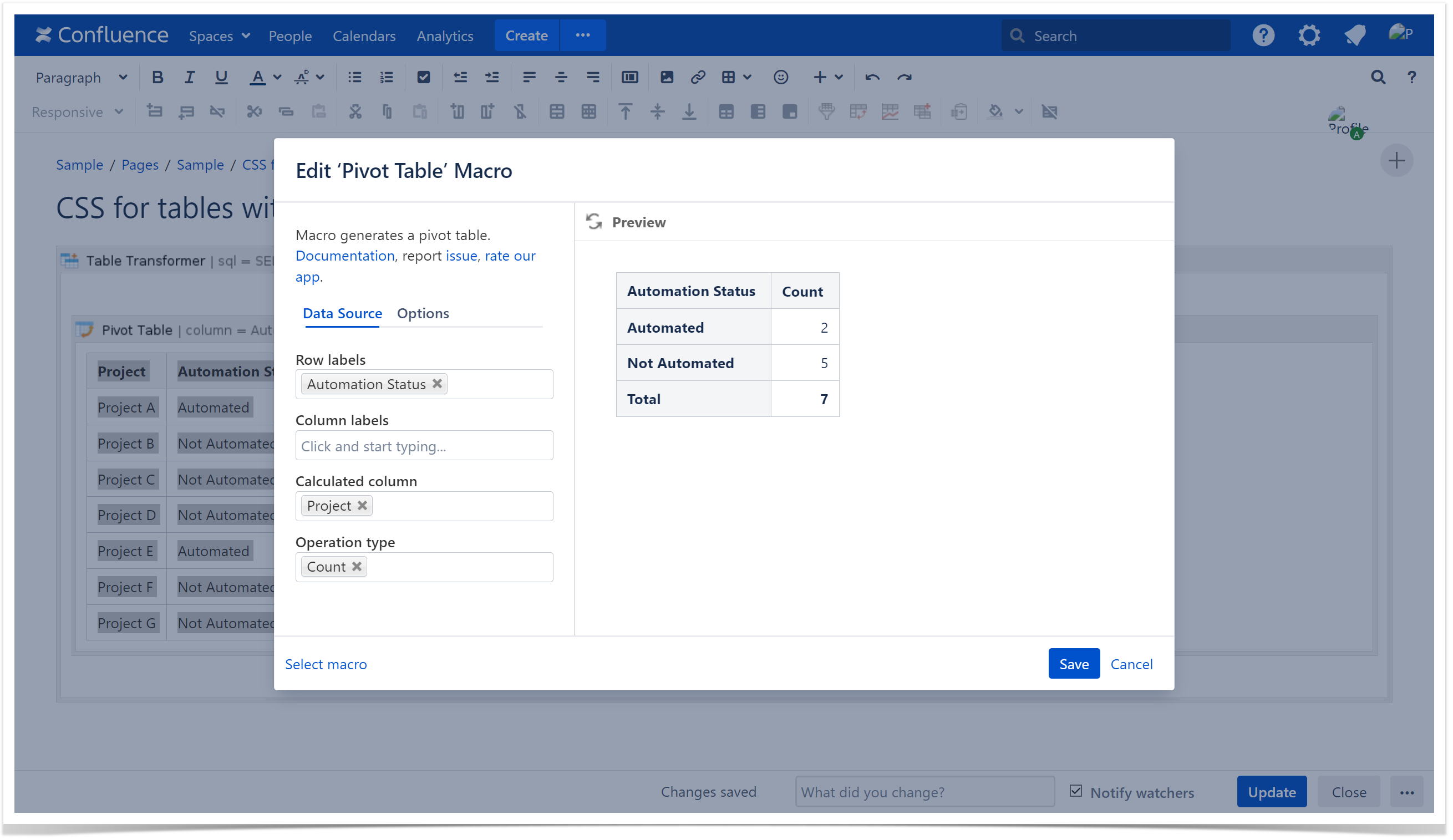The image size is (1453, 840).
Task: Open the emoticon picker icon
Action: pyautogui.click(x=782, y=77)
